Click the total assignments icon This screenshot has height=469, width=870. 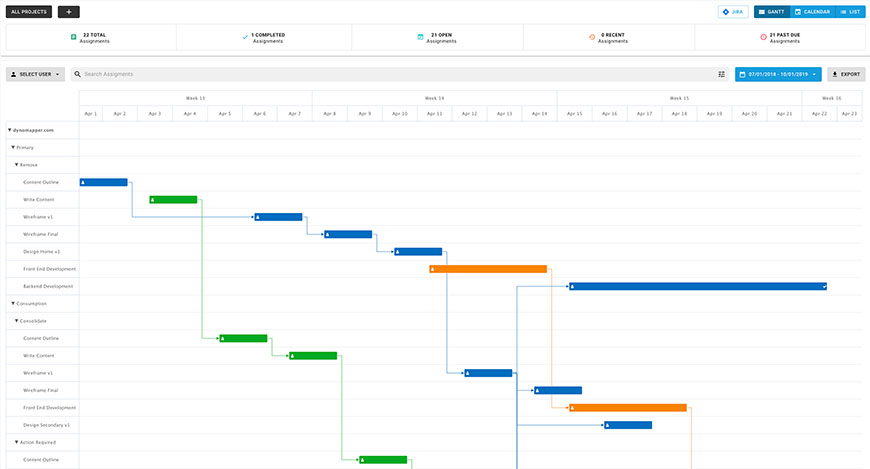pos(73,37)
